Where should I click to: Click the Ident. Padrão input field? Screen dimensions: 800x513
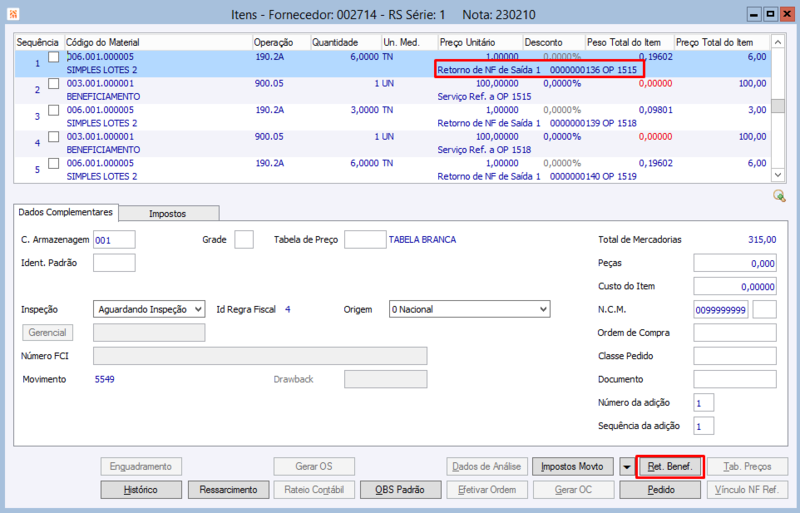click(x=114, y=263)
